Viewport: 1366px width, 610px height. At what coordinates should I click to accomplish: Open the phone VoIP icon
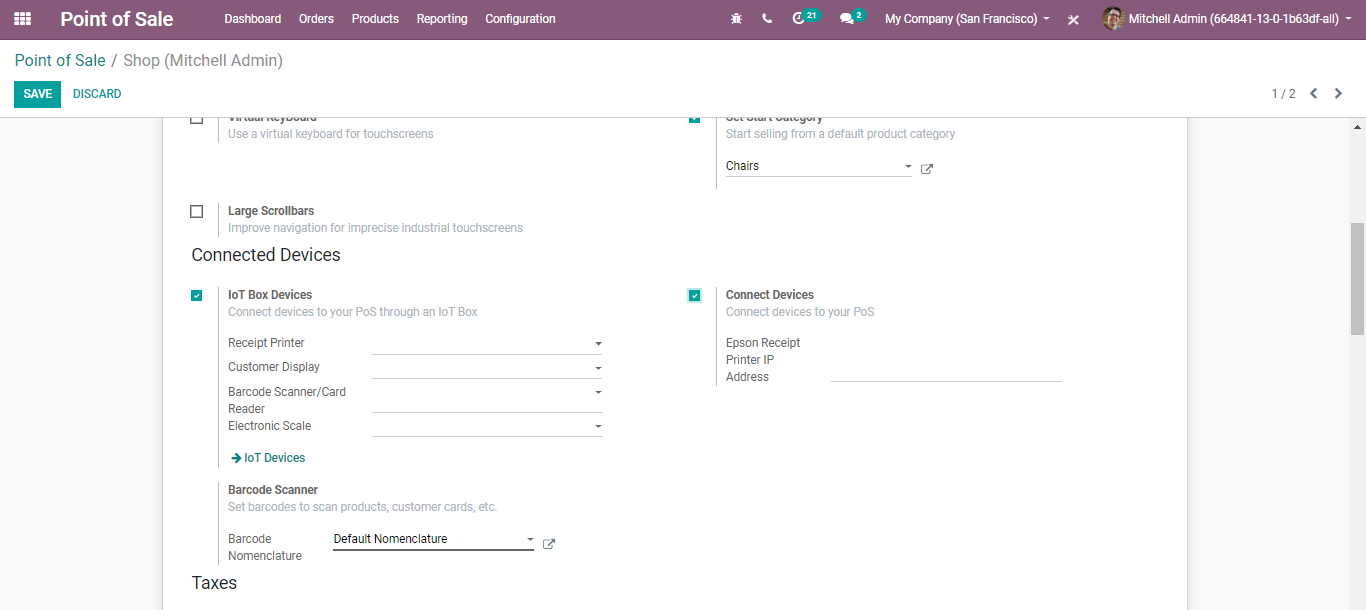click(x=767, y=19)
